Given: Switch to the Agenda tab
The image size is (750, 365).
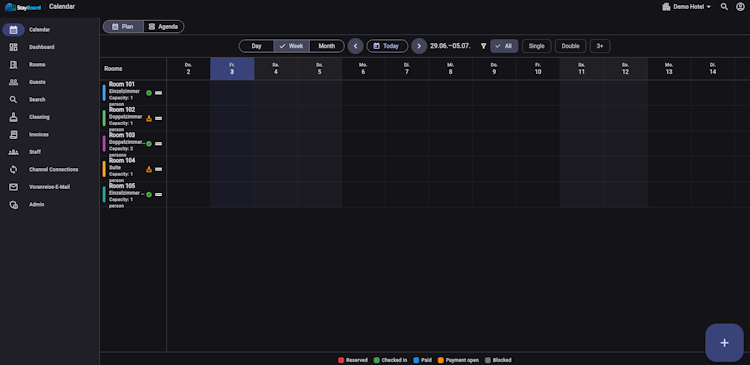Looking at the screenshot, I should tap(164, 27).
